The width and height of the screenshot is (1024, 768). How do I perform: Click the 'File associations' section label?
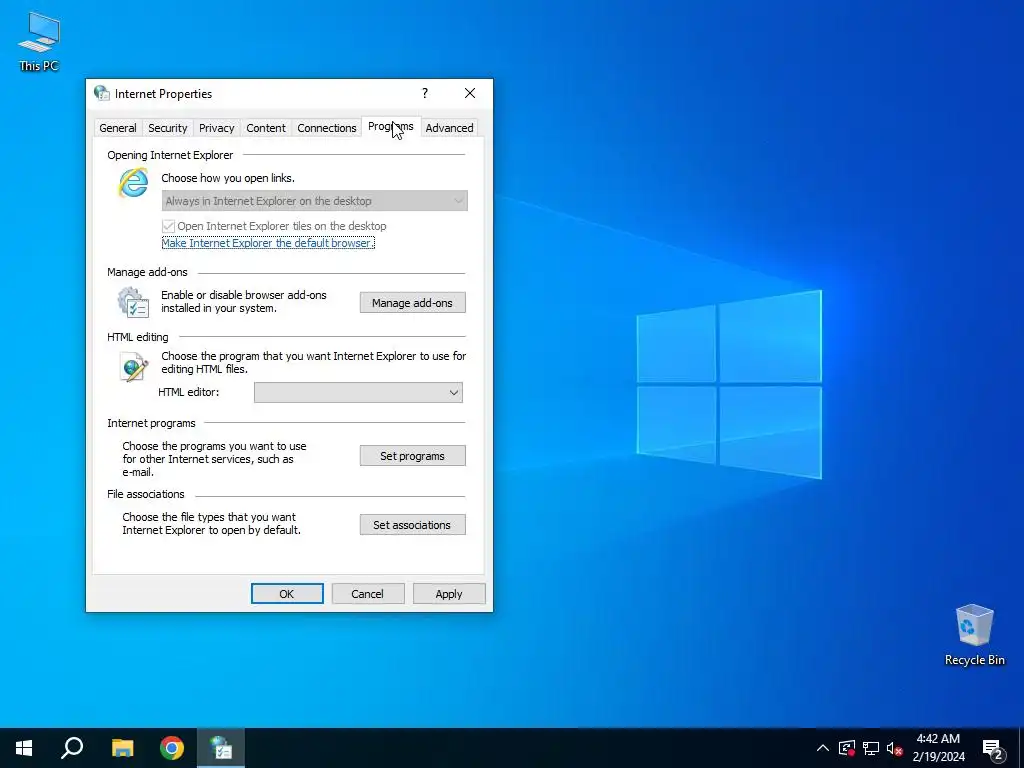point(146,494)
